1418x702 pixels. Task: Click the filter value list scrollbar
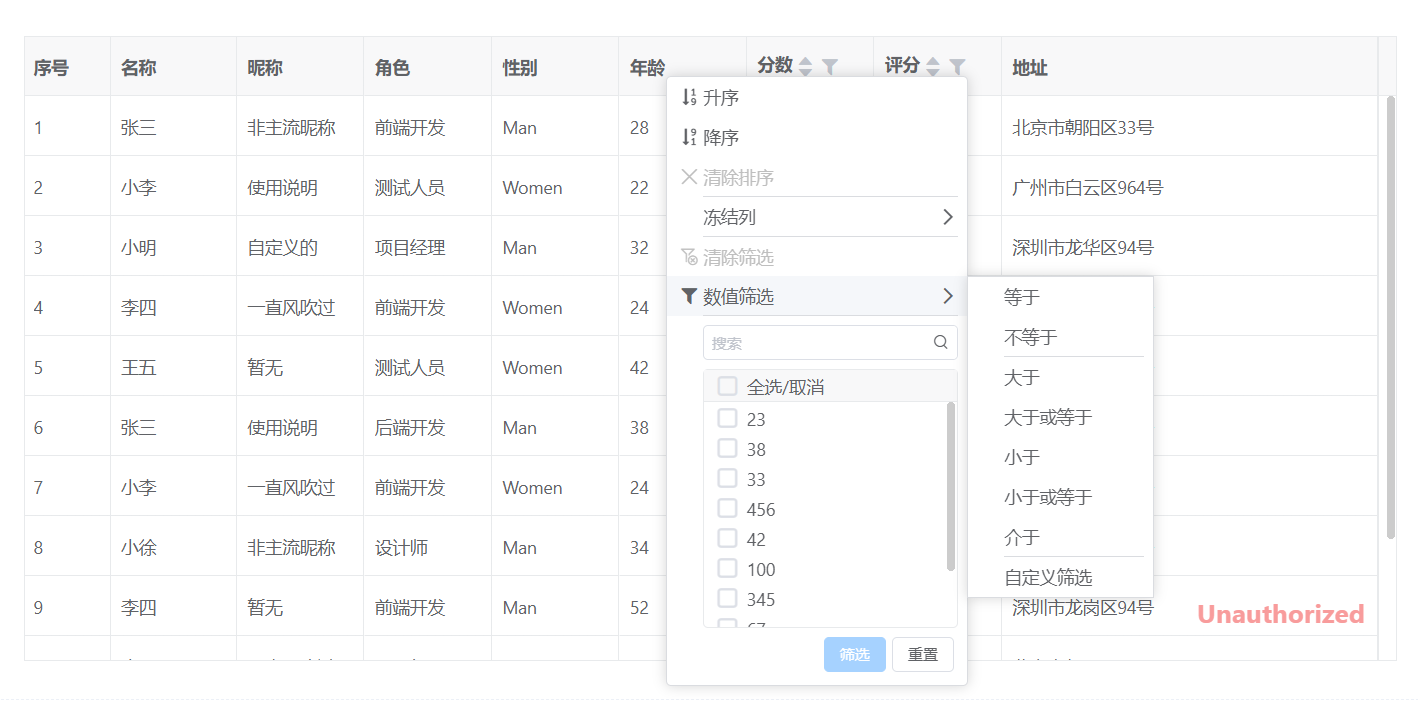pos(950,486)
